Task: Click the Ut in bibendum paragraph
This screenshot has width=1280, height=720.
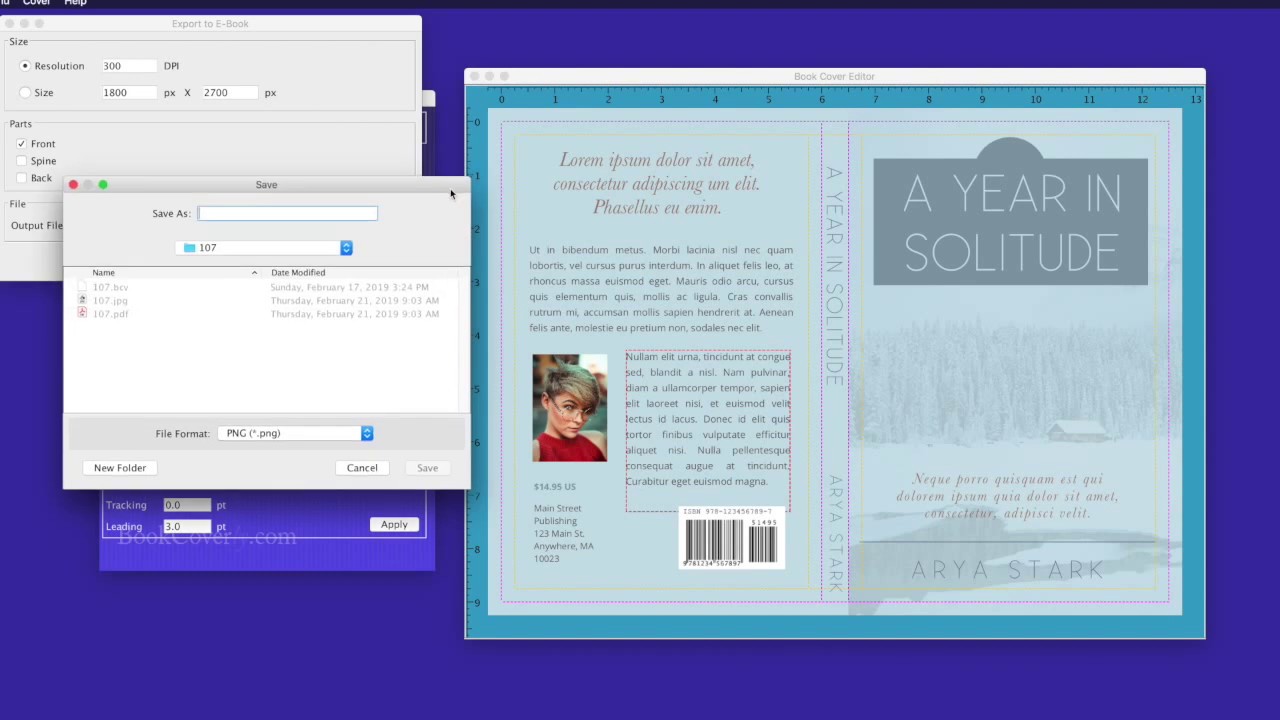Action: 661,289
